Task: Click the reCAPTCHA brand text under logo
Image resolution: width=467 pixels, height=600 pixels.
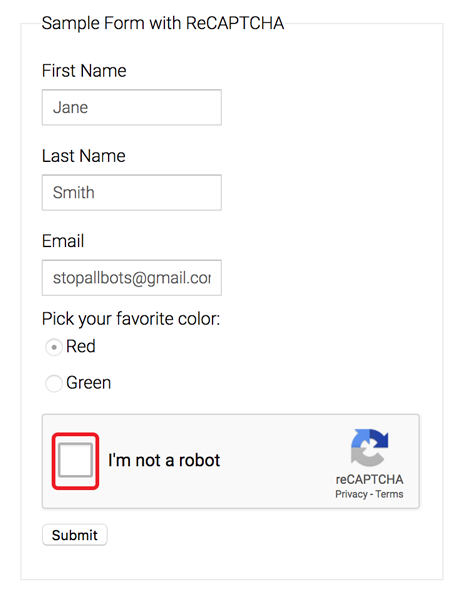Action: [x=369, y=479]
